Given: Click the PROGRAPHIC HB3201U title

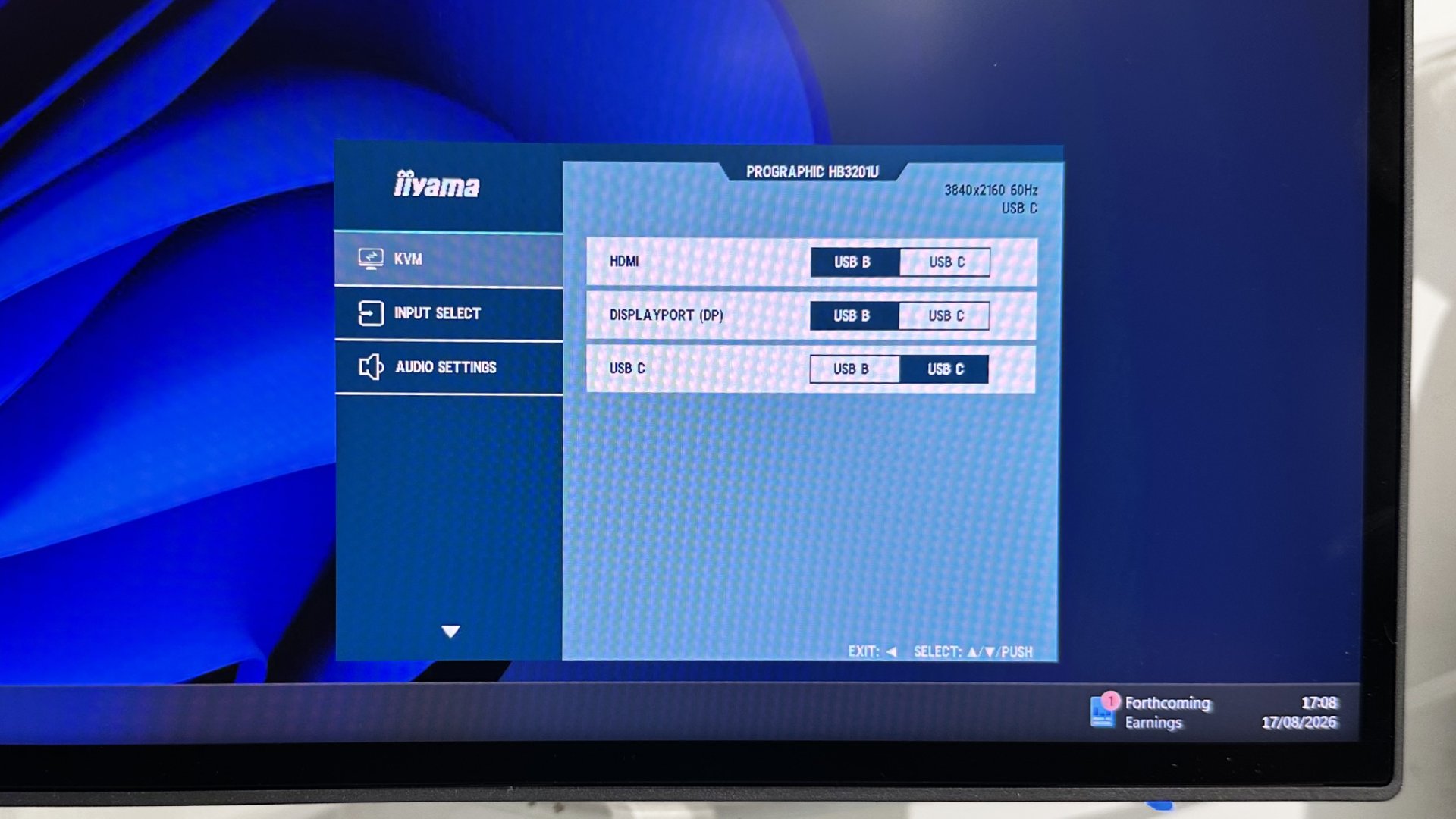Looking at the screenshot, I should click(812, 172).
